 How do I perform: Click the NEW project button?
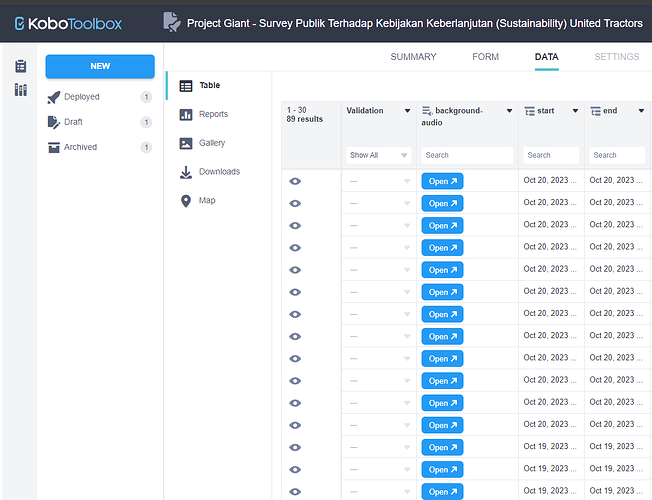click(100, 66)
